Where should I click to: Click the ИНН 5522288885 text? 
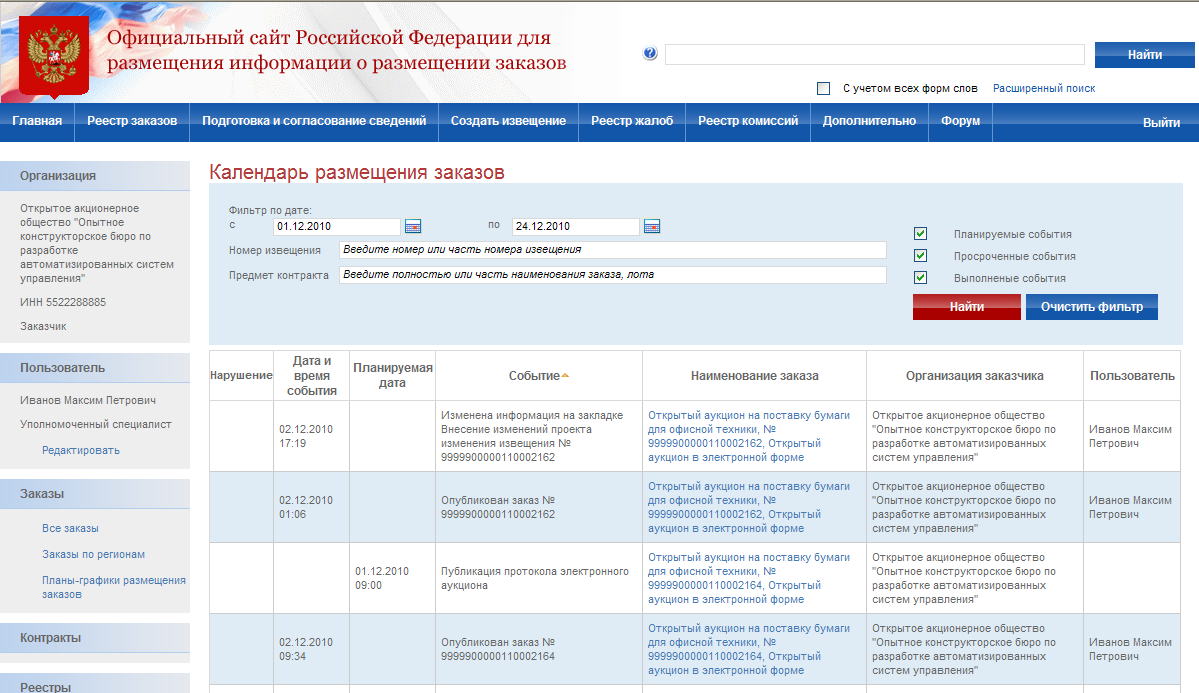(63, 302)
